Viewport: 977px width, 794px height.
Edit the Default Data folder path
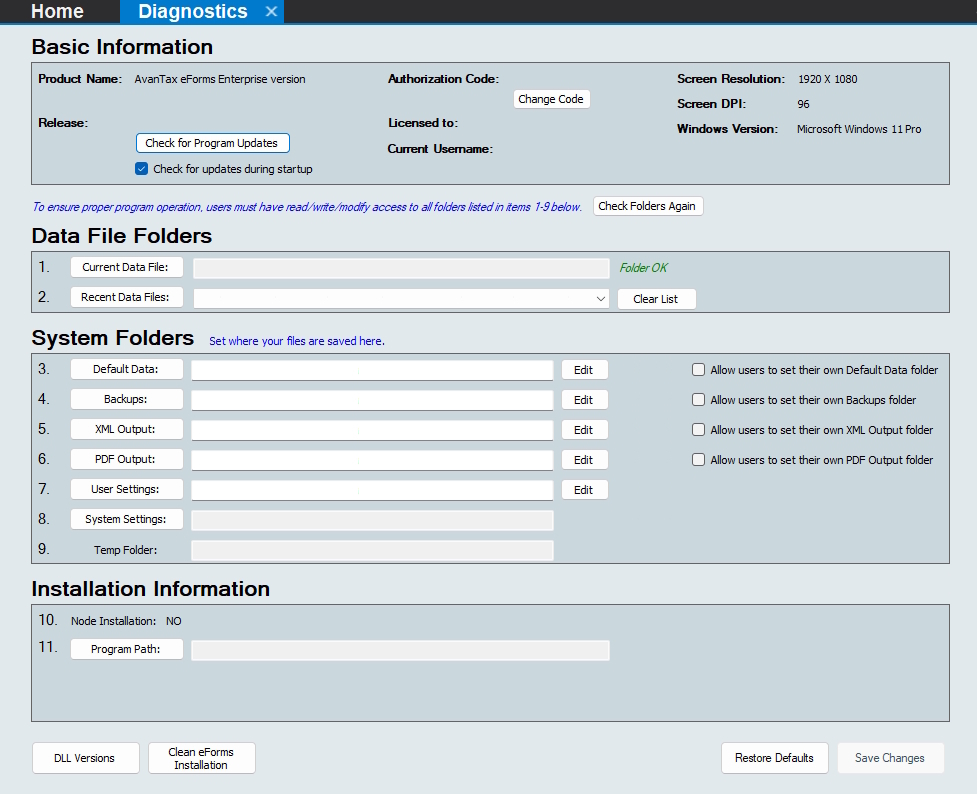(584, 370)
